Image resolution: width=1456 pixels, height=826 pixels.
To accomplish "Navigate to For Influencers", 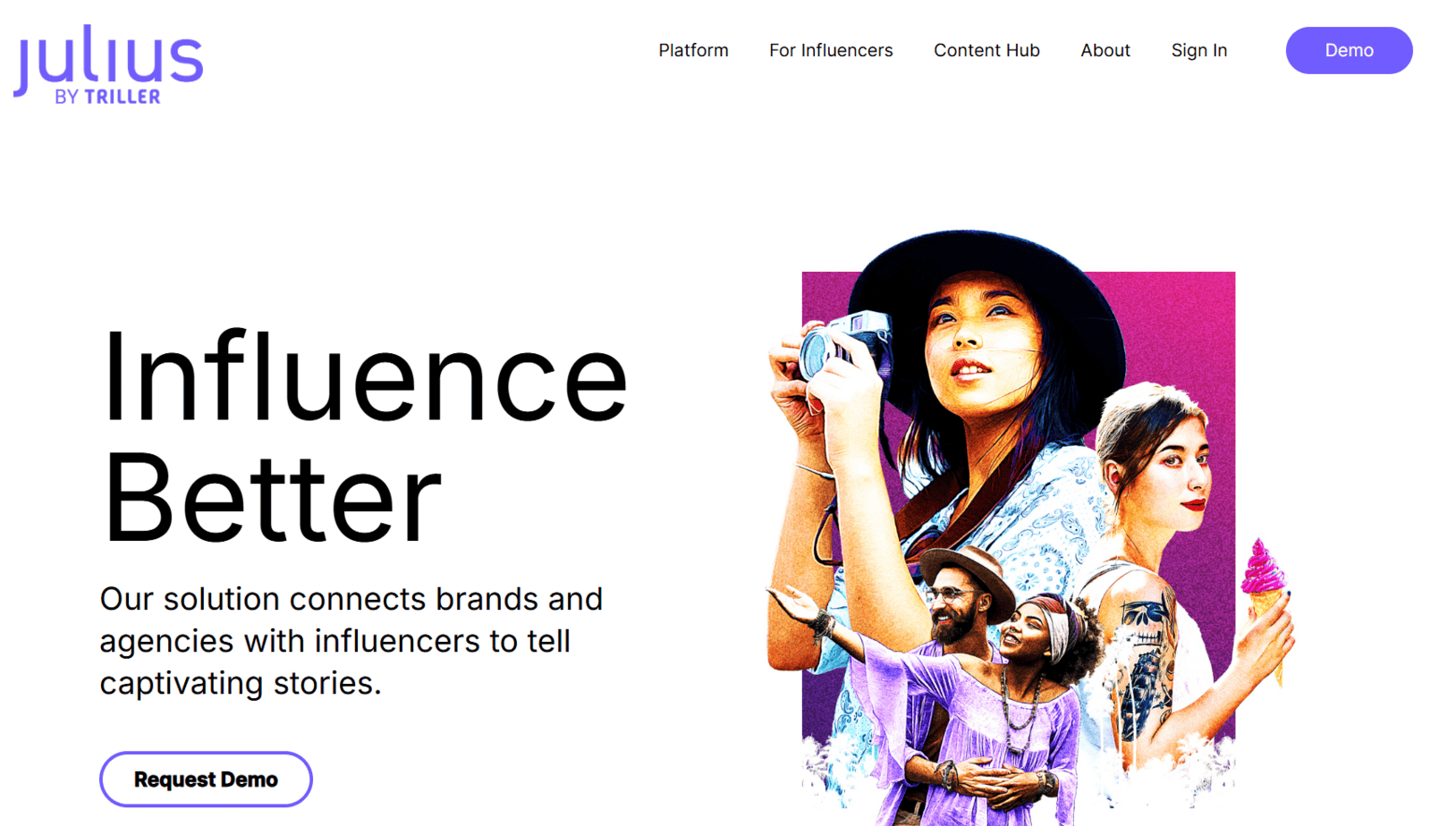I will tap(830, 51).
